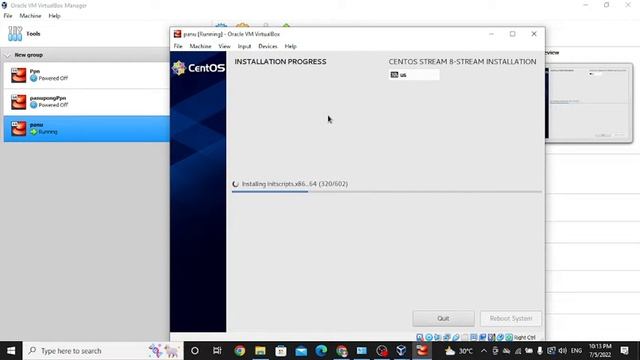Click the VM preview thumbnail

point(589,103)
